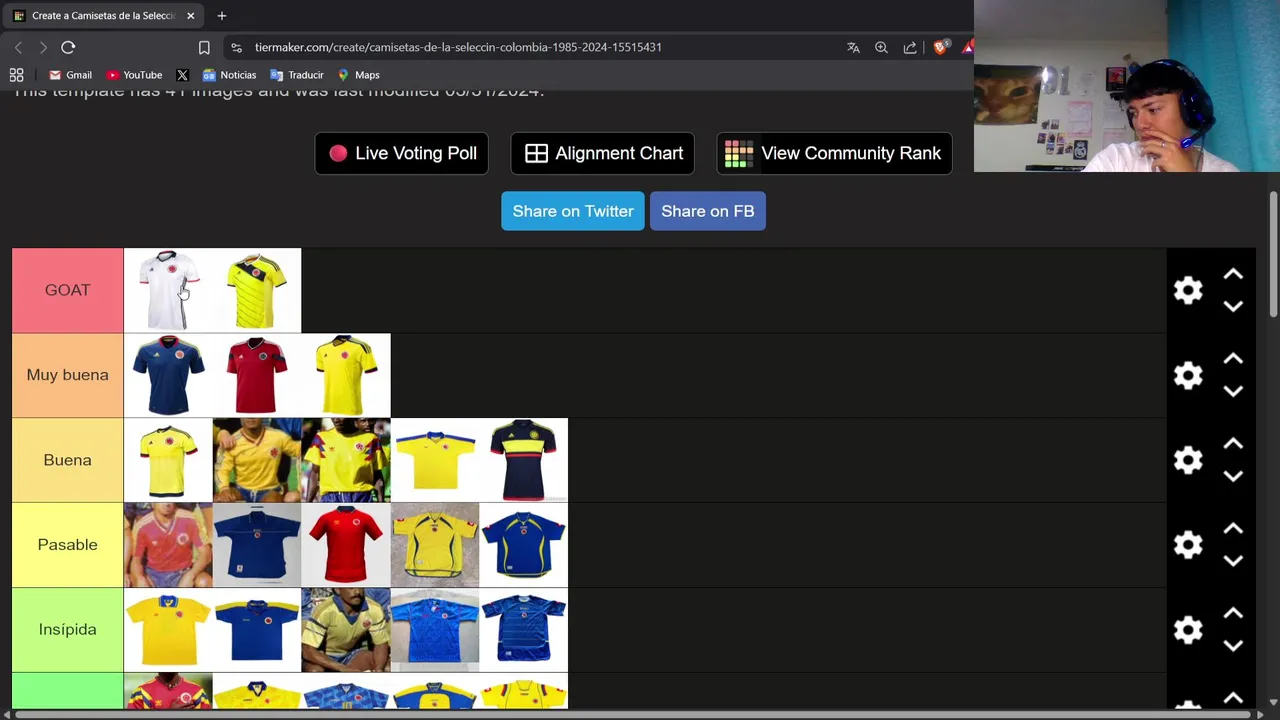Select red jersey in Pasable row
Screen dimensions: 1280x720
click(346, 545)
